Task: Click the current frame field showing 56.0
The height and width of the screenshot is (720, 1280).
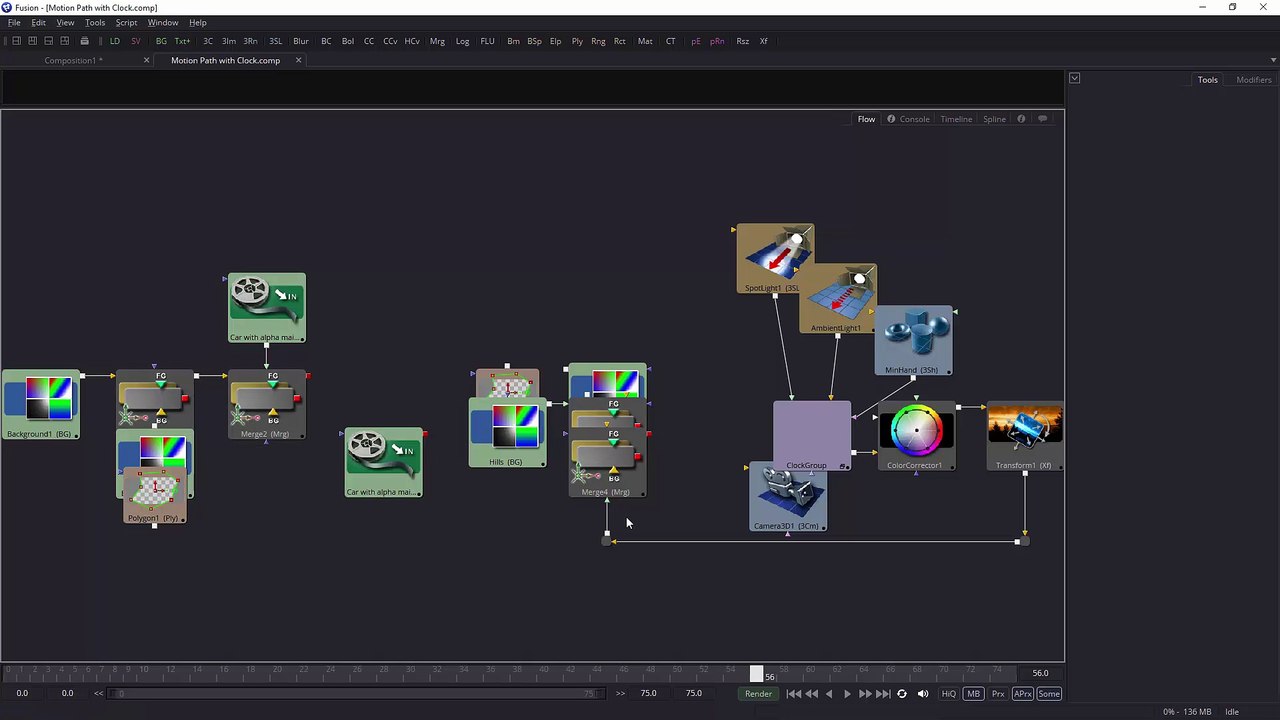Action: point(1040,673)
